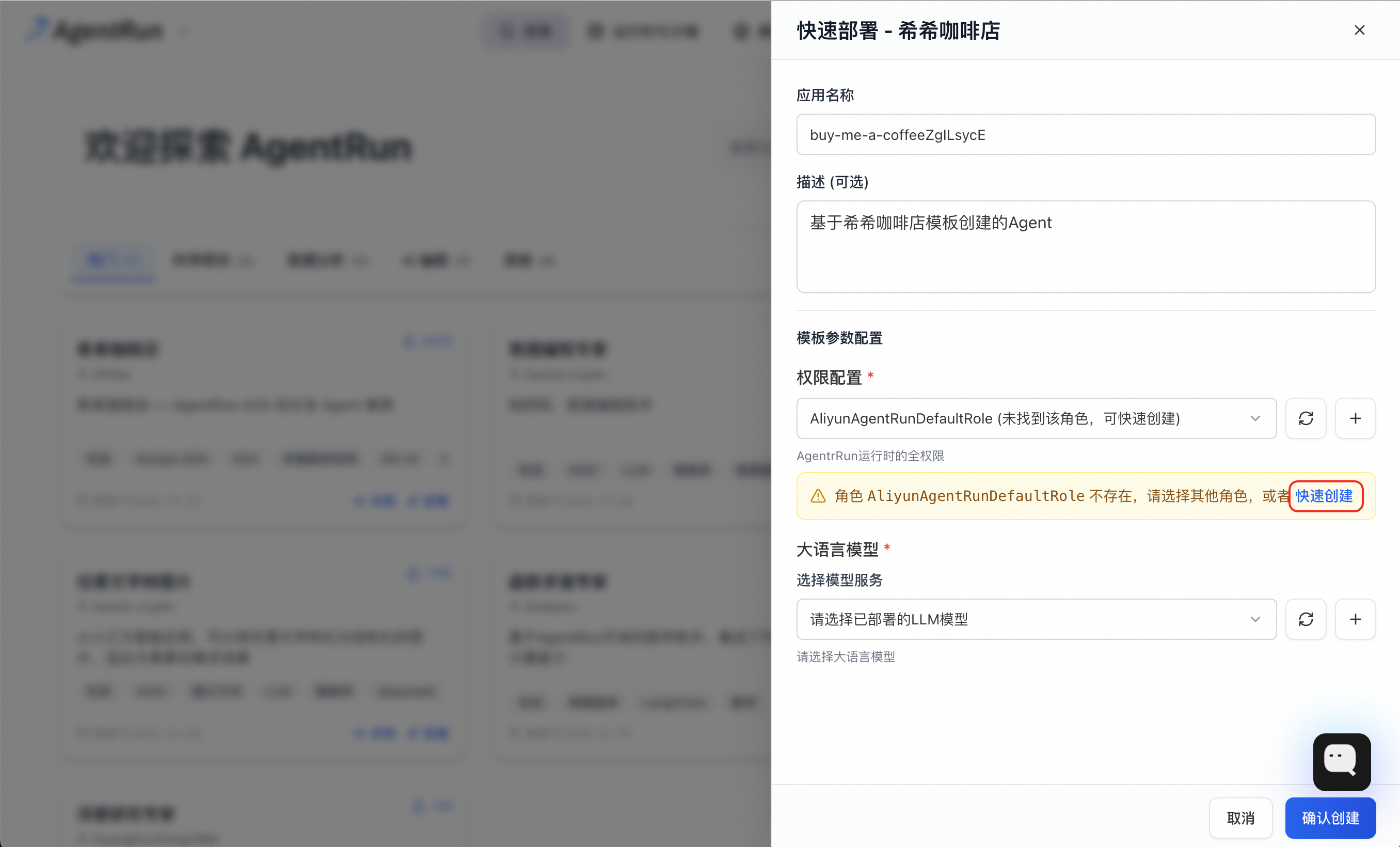Select the first highlighted category tab
Screen dimensions: 1400x847
pos(114,260)
